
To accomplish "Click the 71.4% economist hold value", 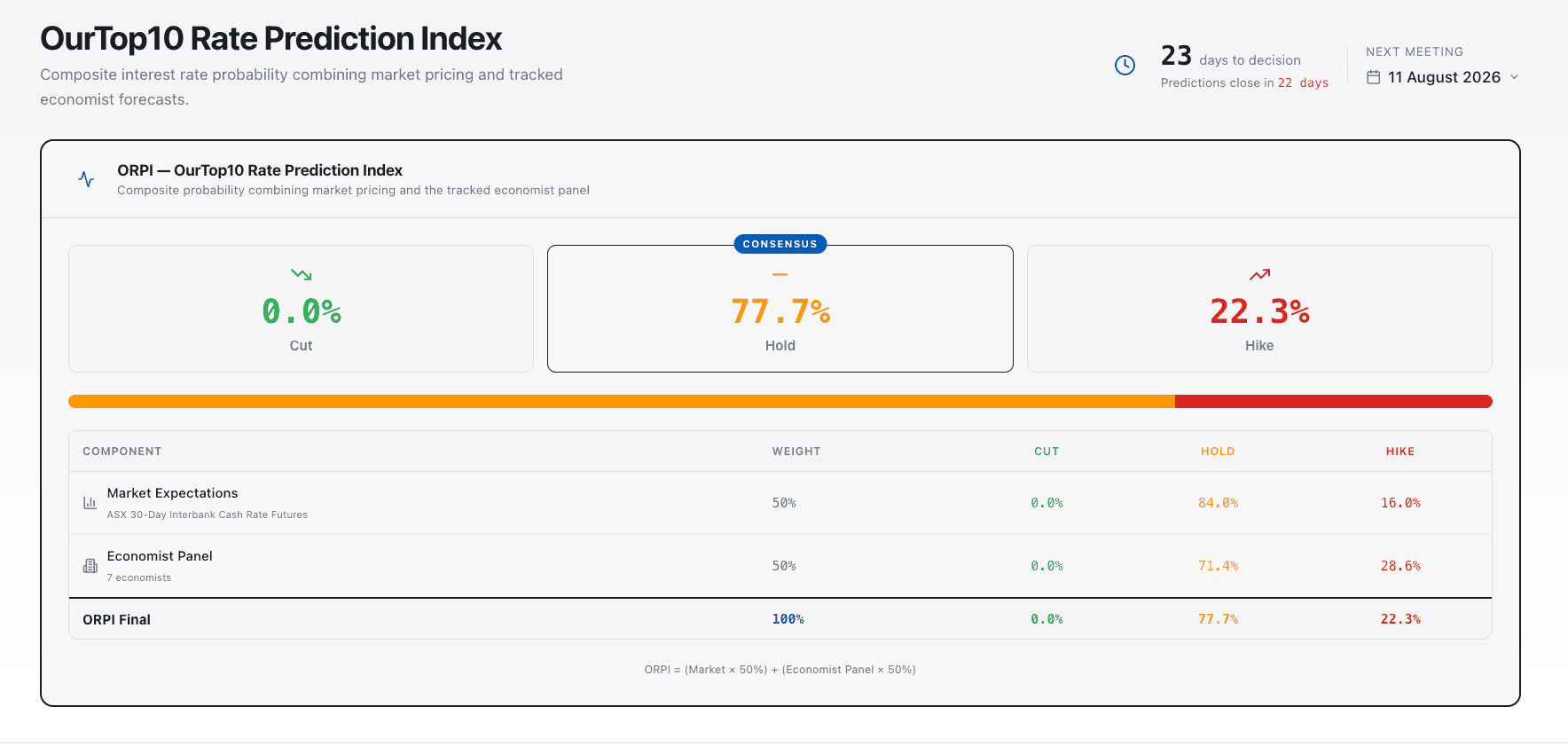I will click(1218, 566).
